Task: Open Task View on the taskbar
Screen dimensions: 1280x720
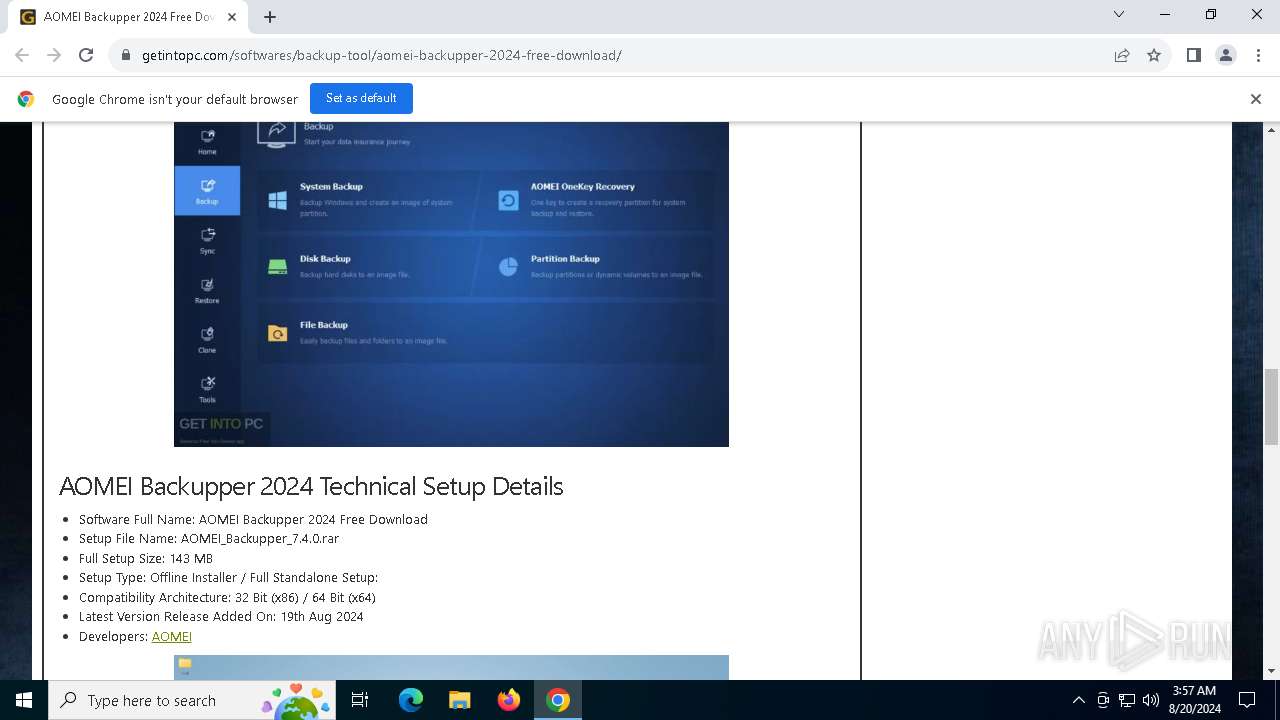Action: click(360, 700)
